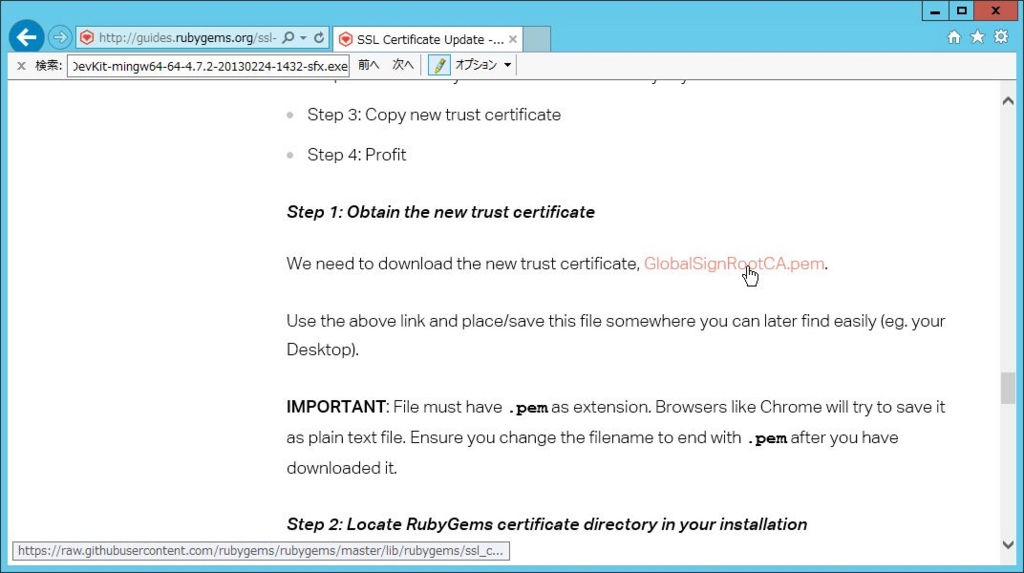Open the address bar autocomplete dropdown arrow
This screenshot has height=573, width=1024.
[304, 38]
